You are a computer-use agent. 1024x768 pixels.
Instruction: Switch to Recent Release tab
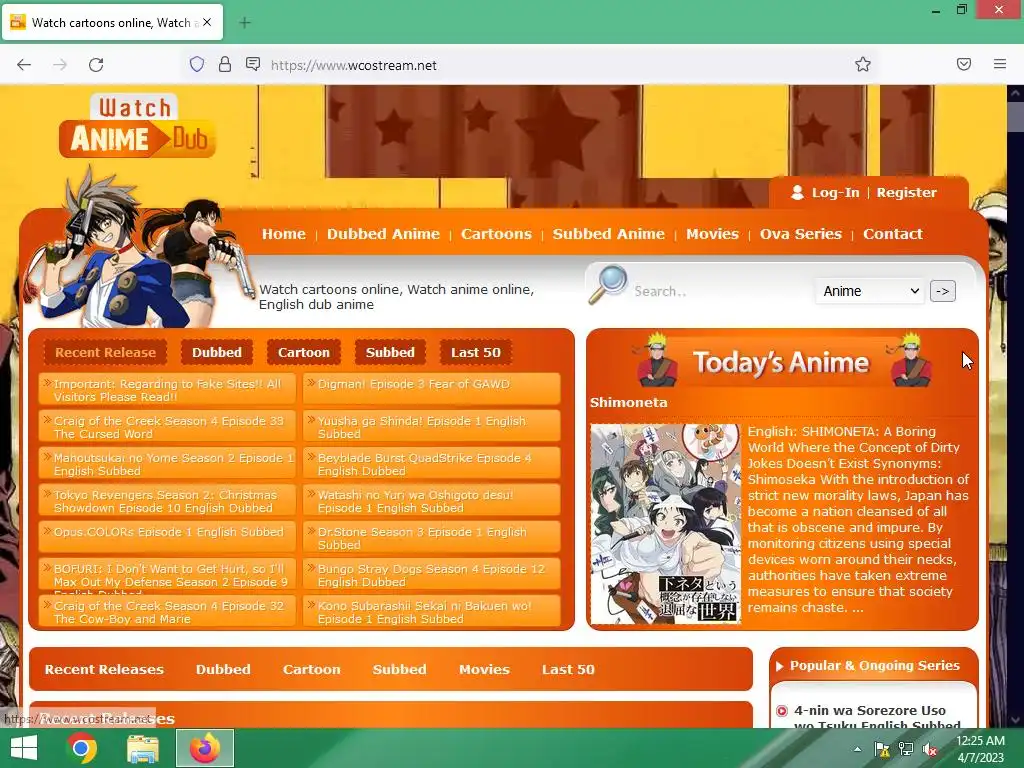(x=105, y=352)
